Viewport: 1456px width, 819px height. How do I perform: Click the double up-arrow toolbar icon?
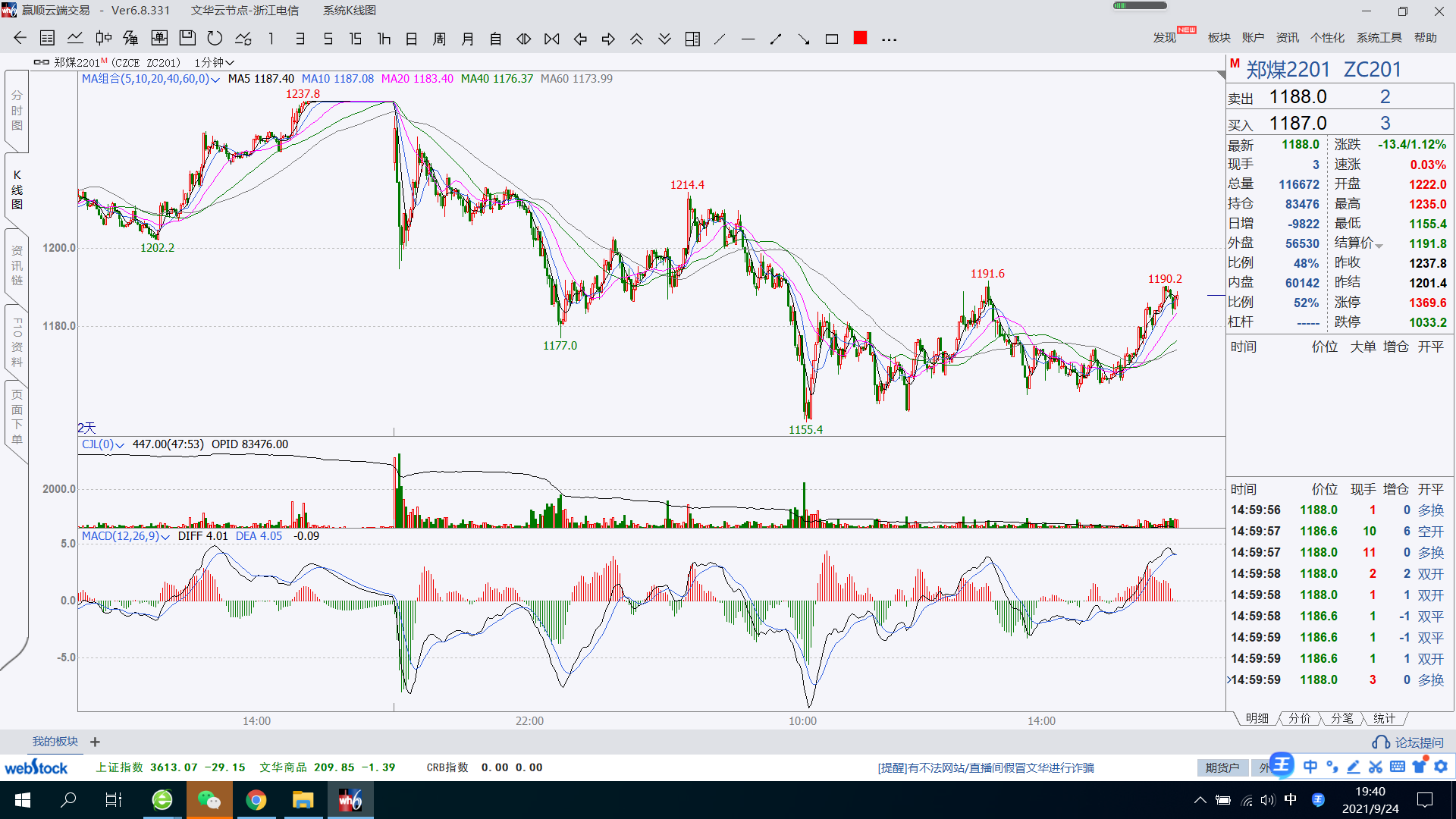point(636,39)
